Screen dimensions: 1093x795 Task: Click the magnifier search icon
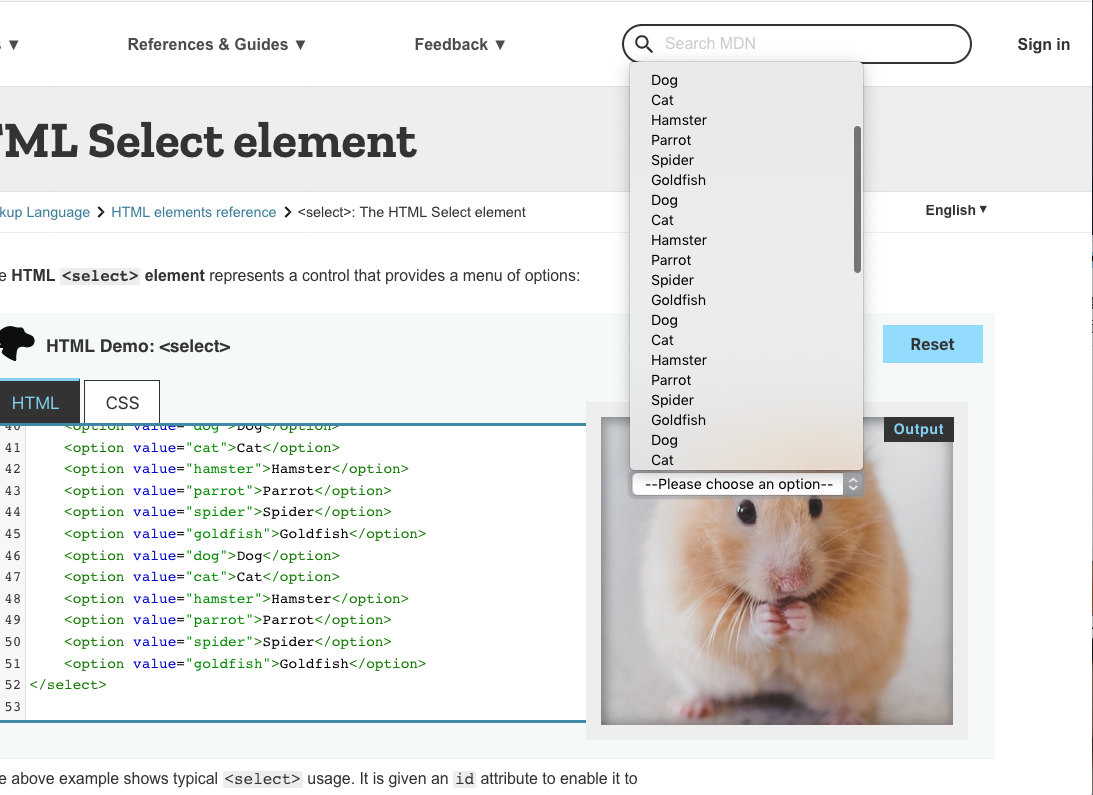(643, 44)
